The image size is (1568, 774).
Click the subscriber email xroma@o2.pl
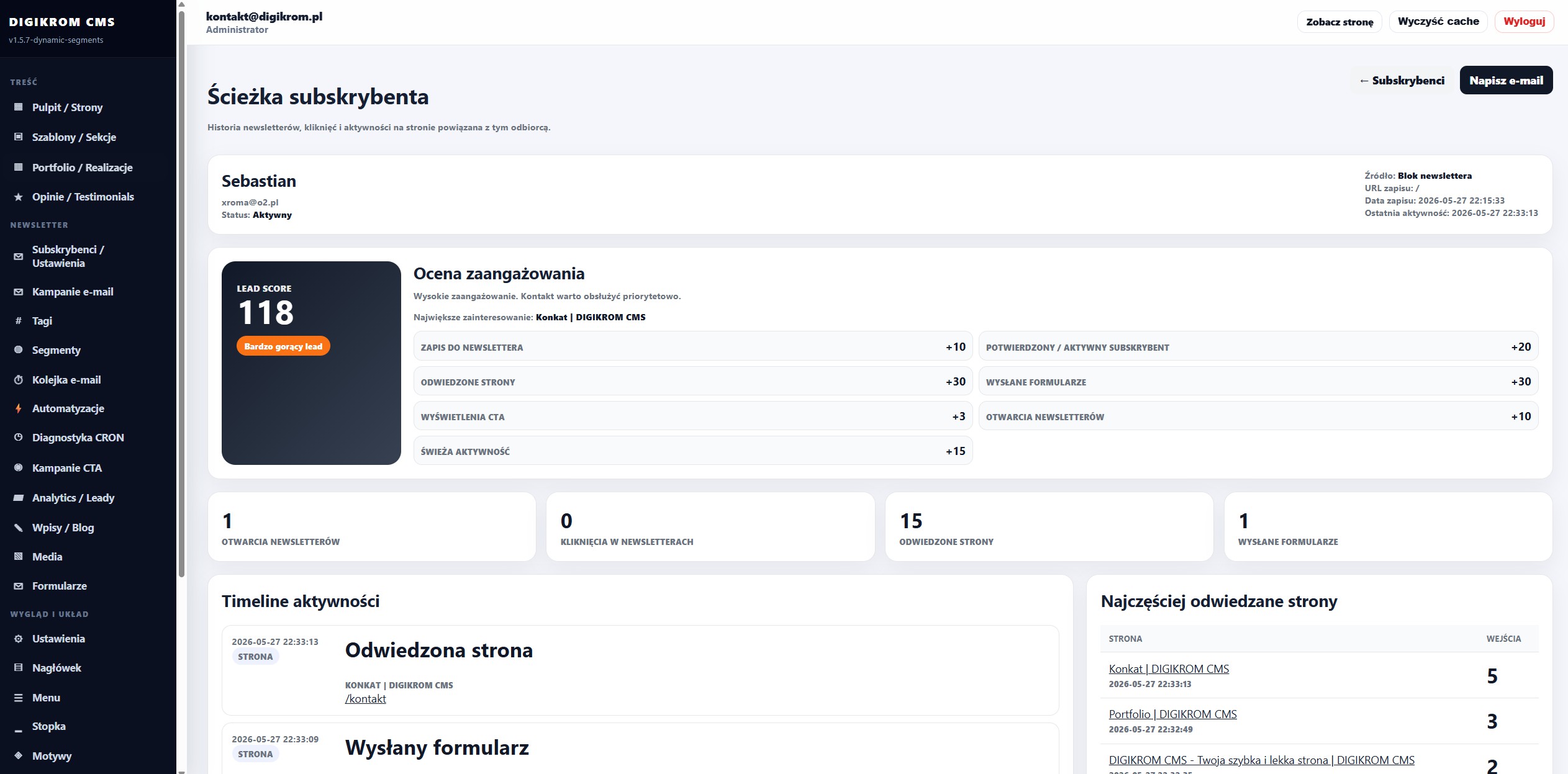[x=250, y=202]
